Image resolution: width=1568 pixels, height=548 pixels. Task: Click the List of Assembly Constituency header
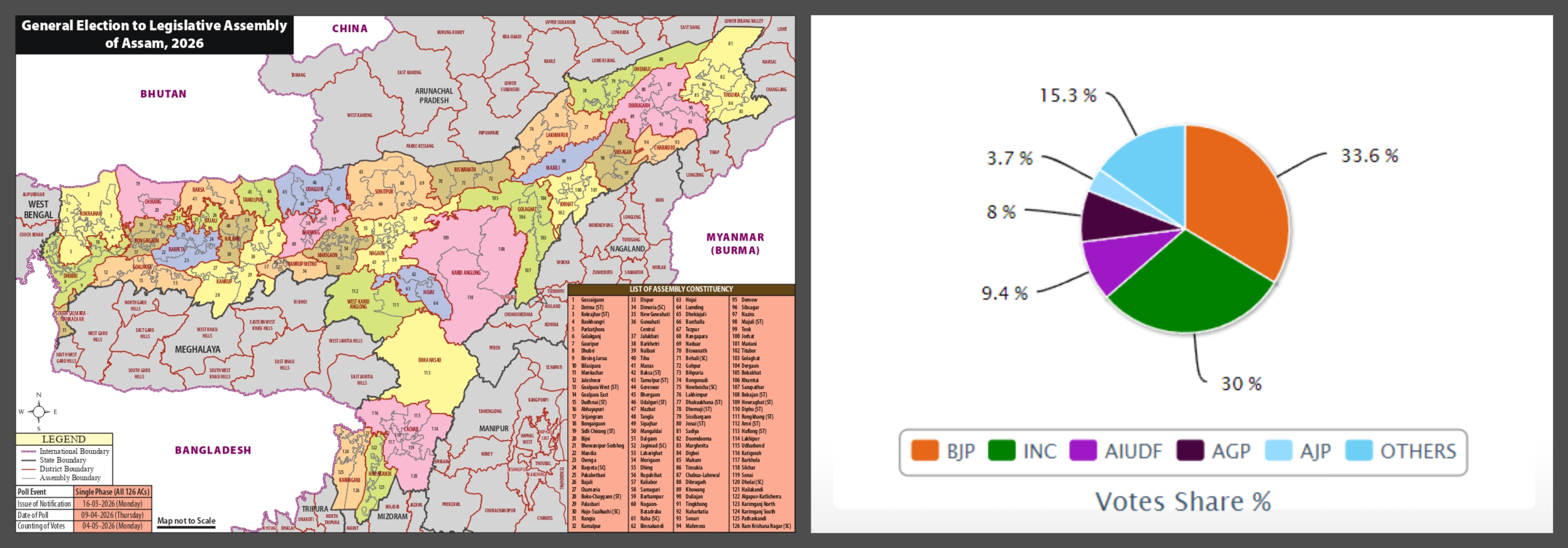(x=681, y=289)
